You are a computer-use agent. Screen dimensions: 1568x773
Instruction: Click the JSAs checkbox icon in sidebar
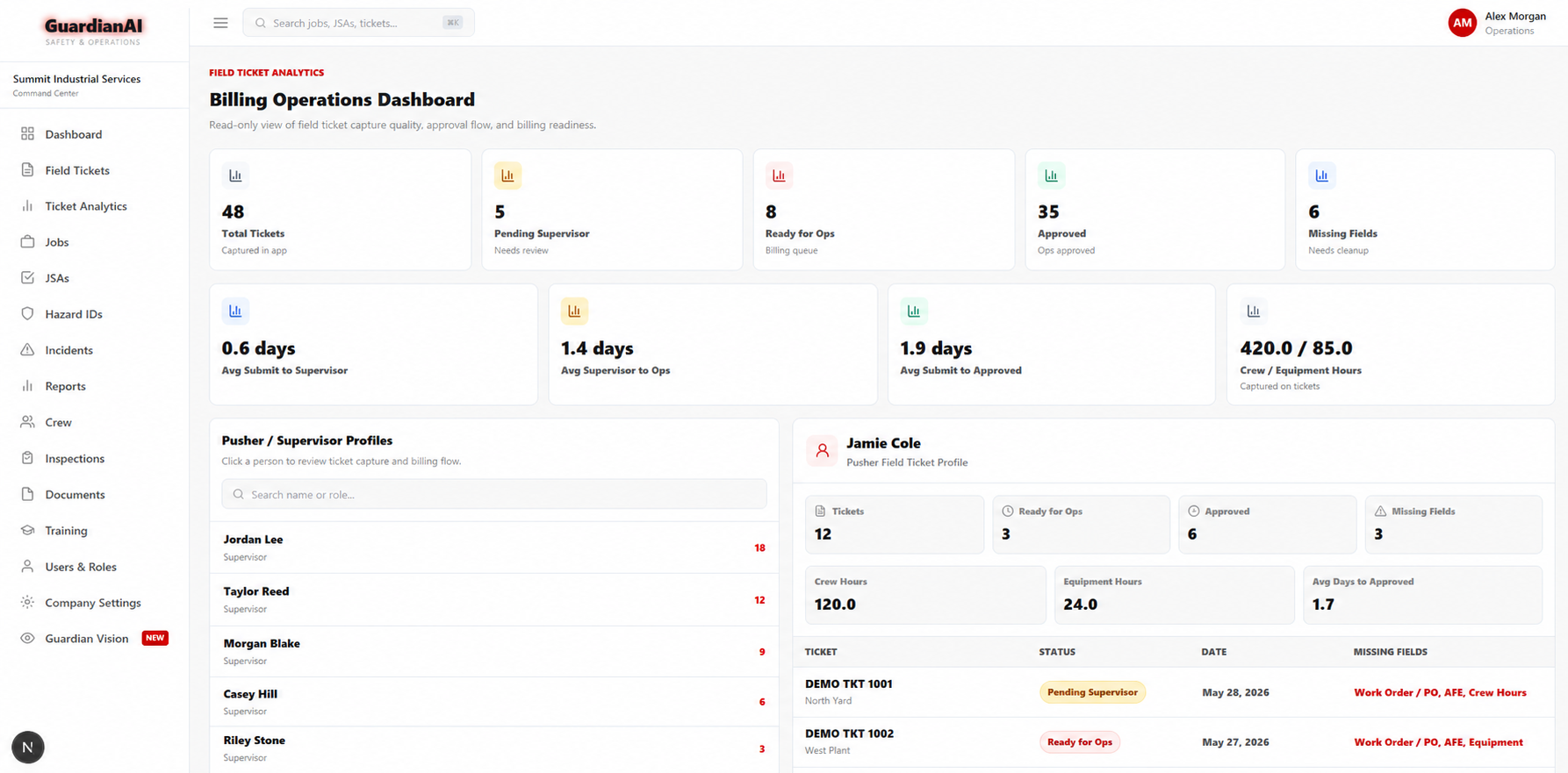[27, 277]
